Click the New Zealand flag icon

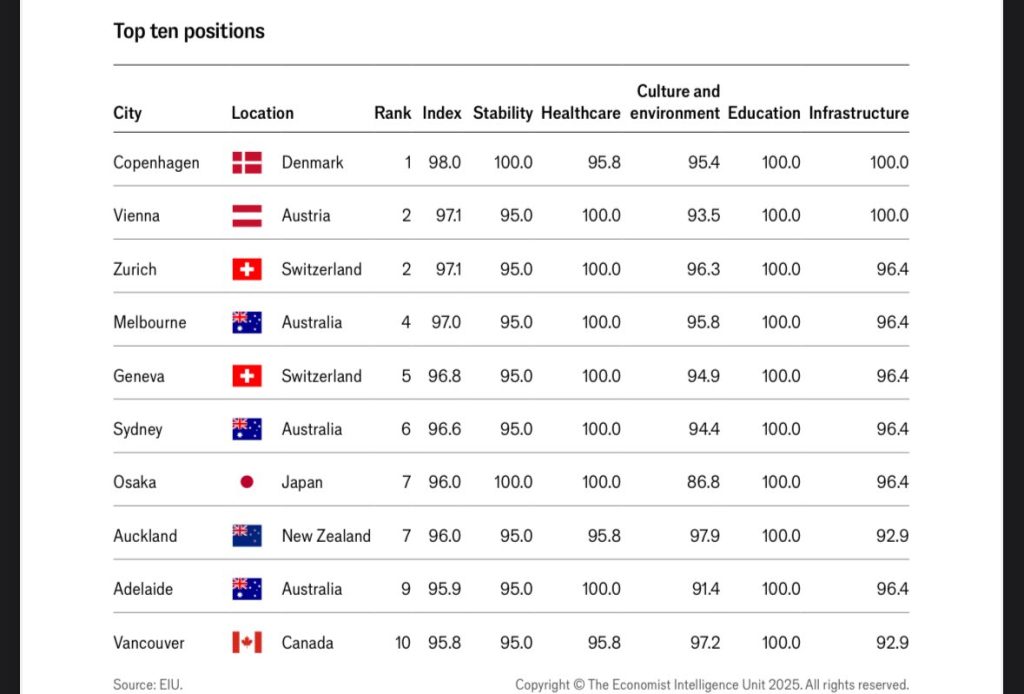[247, 536]
